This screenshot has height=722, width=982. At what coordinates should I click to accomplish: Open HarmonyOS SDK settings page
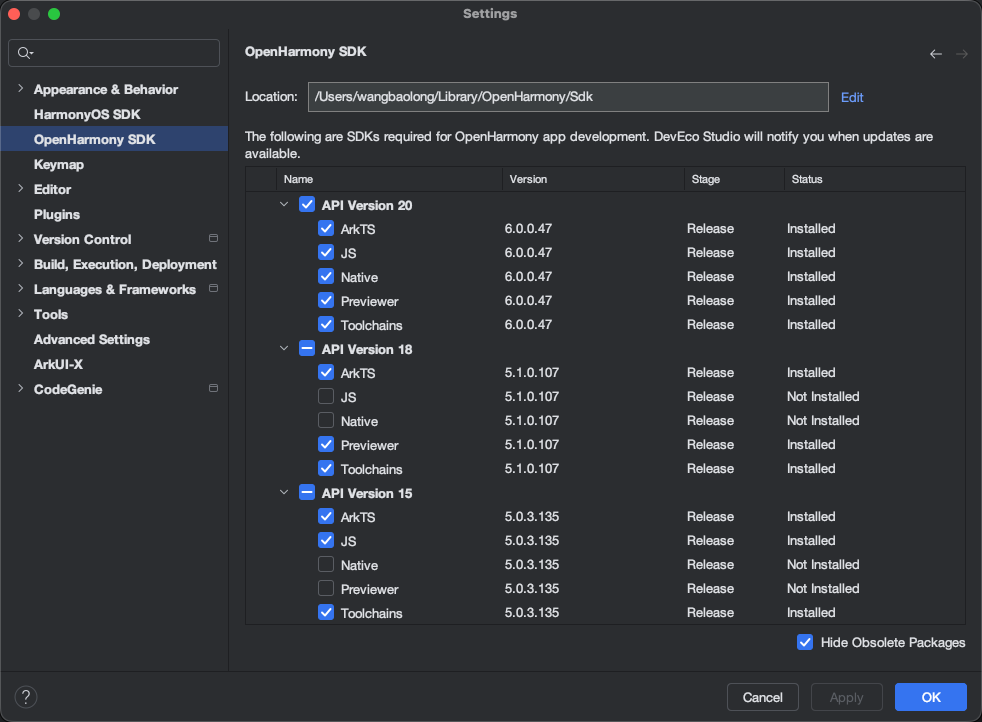click(x=87, y=115)
